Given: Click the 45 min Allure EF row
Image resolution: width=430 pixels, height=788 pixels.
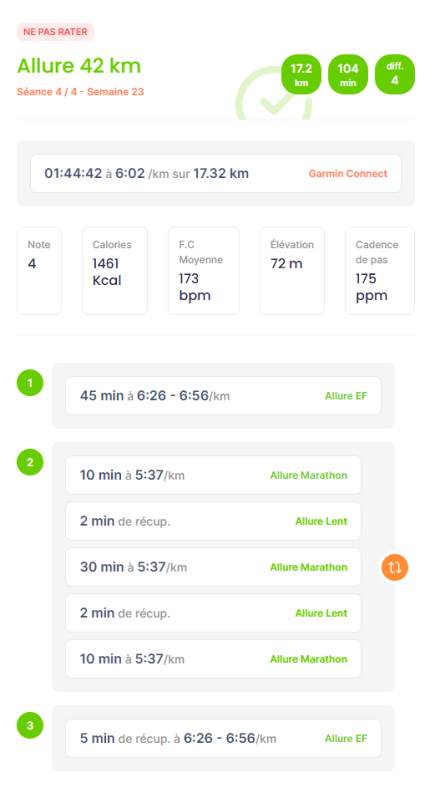Looking at the screenshot, I should 223,396.
